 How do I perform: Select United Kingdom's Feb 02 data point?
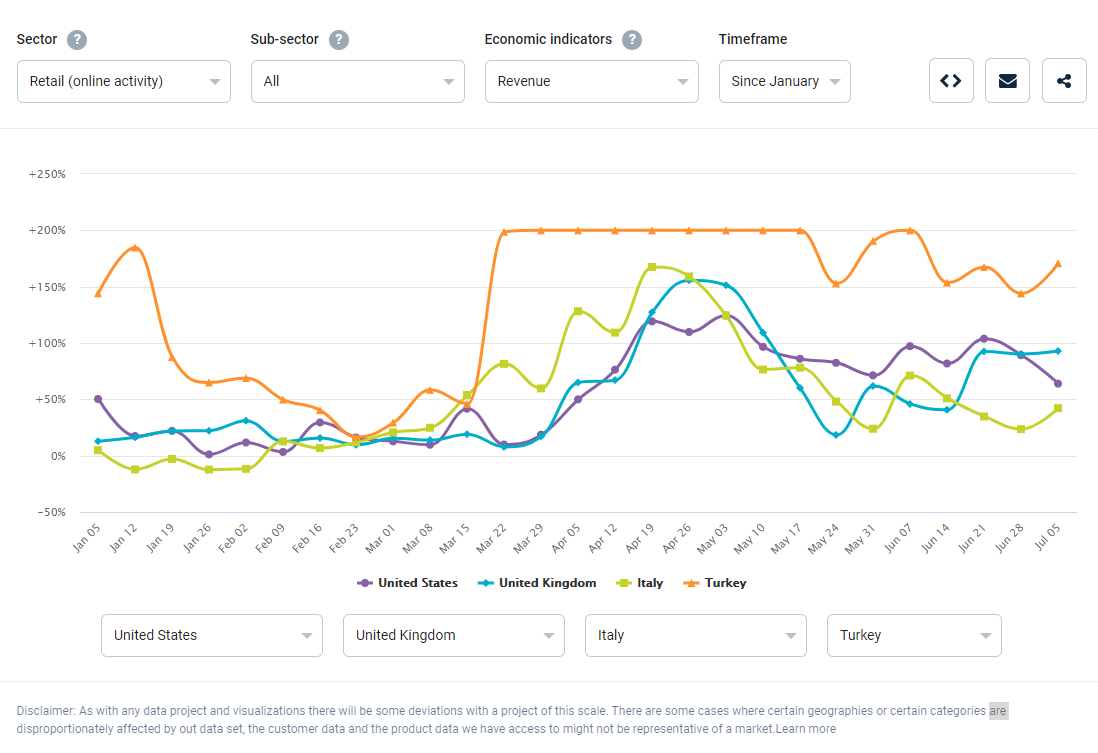pos(246,420)
